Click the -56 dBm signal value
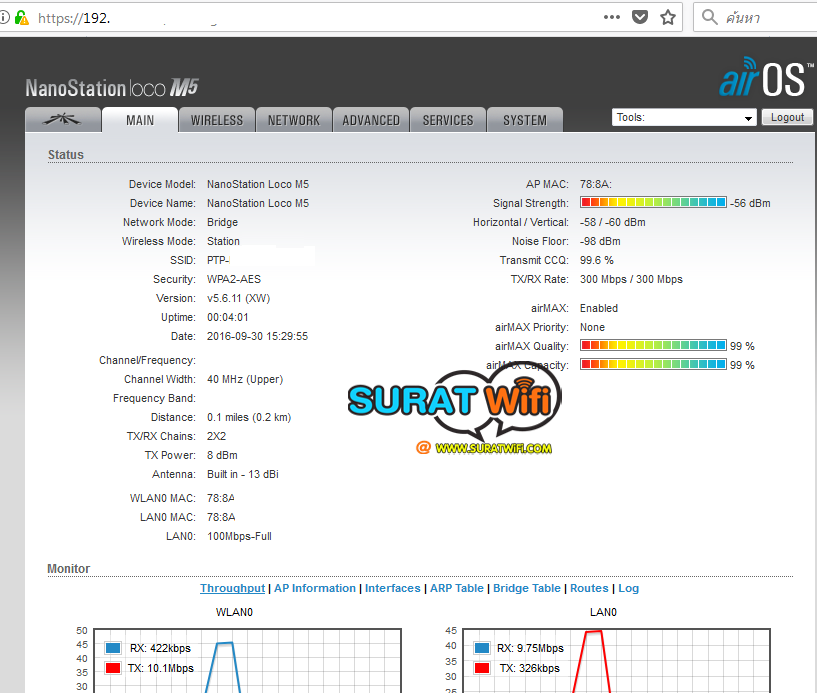 [x=750, y=203]
